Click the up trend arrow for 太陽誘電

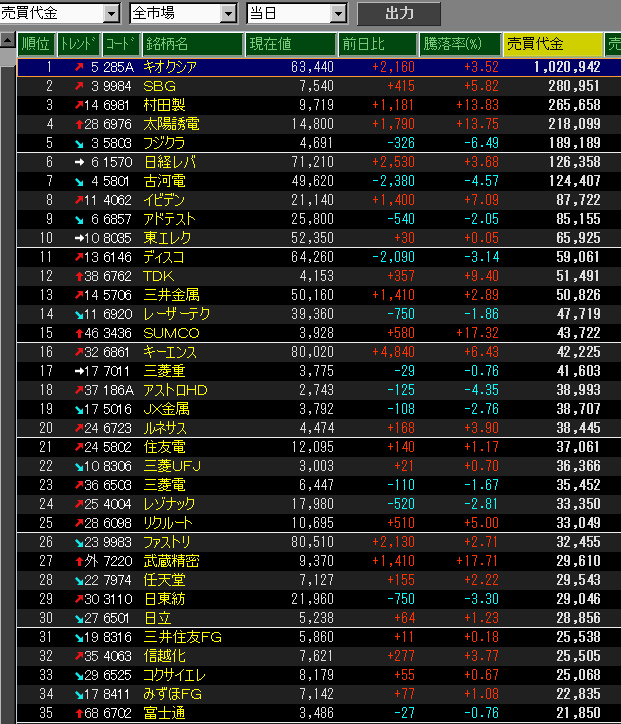(x=79, y=125)
